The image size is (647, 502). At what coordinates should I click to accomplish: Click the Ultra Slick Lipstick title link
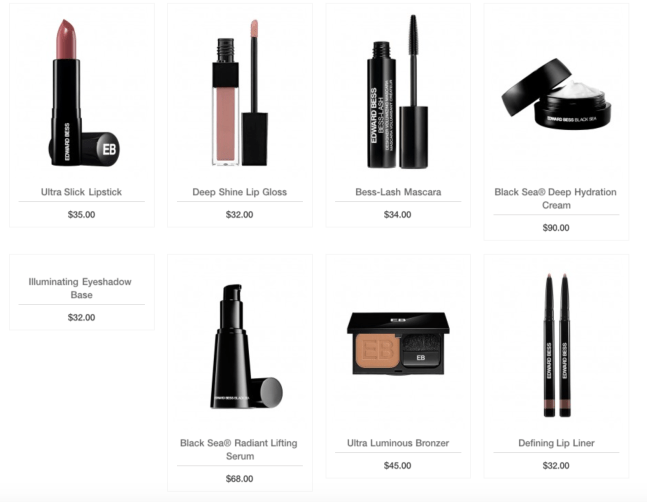tap(81, 192)
